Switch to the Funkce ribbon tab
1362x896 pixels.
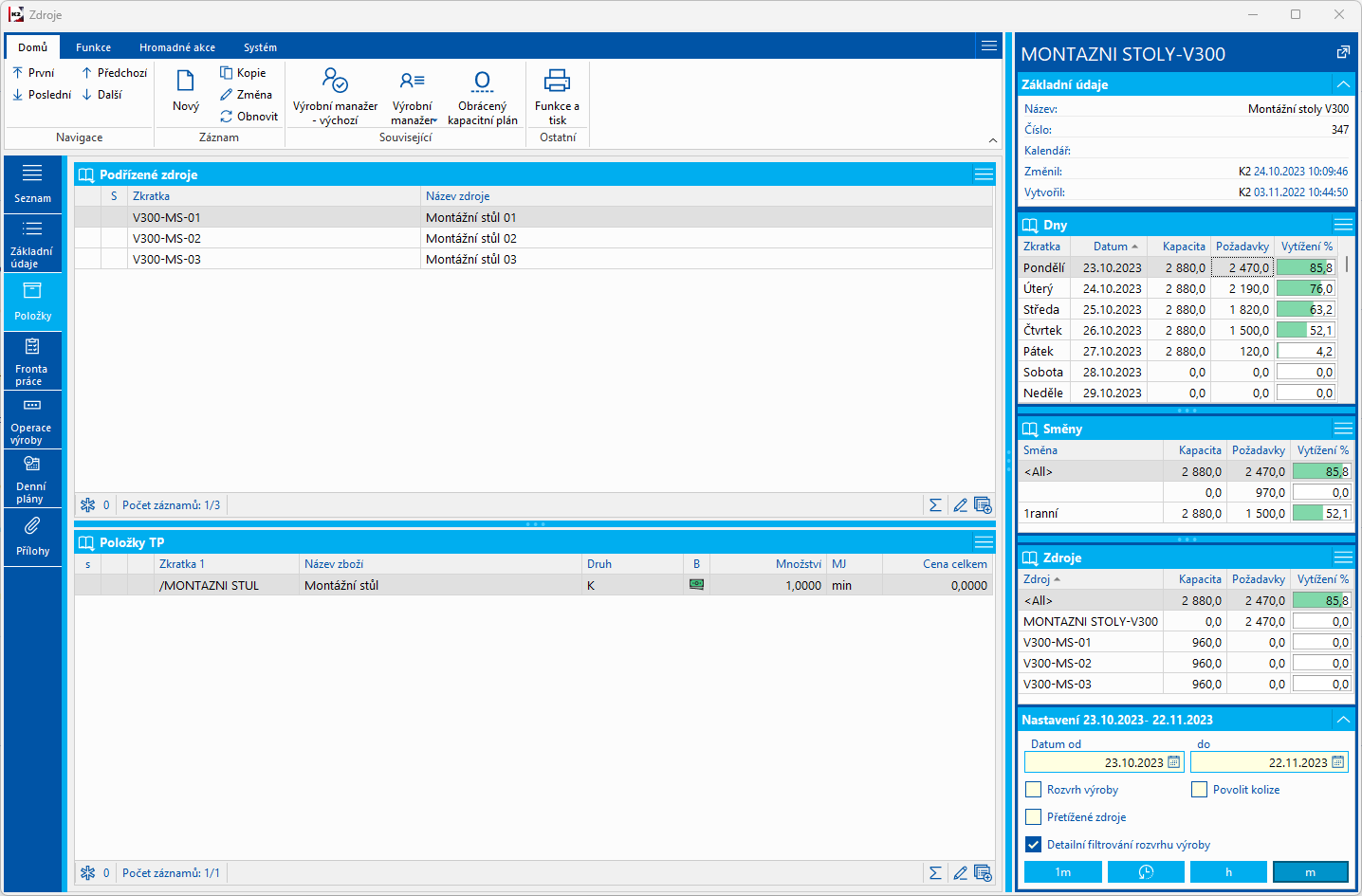93,47
